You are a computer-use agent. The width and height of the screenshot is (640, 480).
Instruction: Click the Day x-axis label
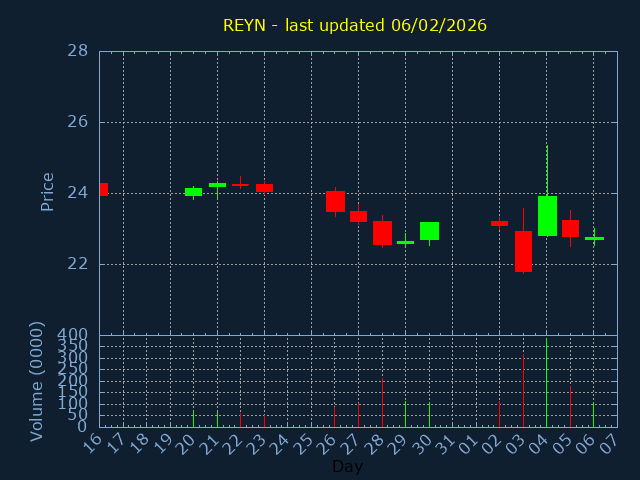tap(347, 466)
